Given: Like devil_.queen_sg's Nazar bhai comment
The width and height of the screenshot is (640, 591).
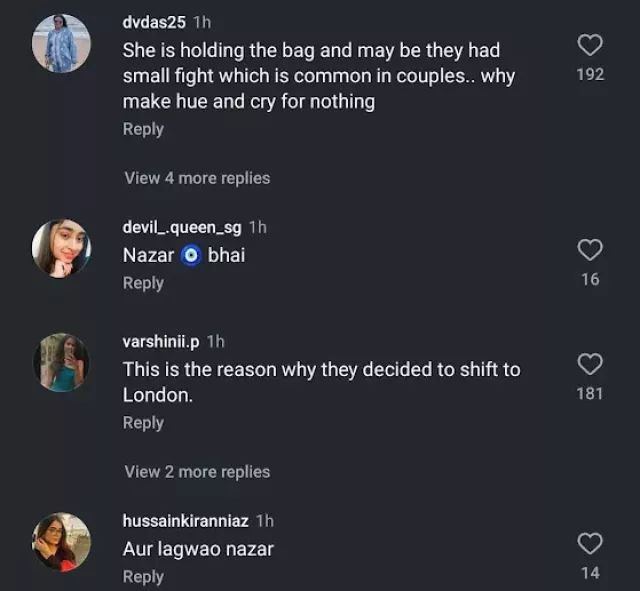Looking at the screenshot, I should 590,250.
